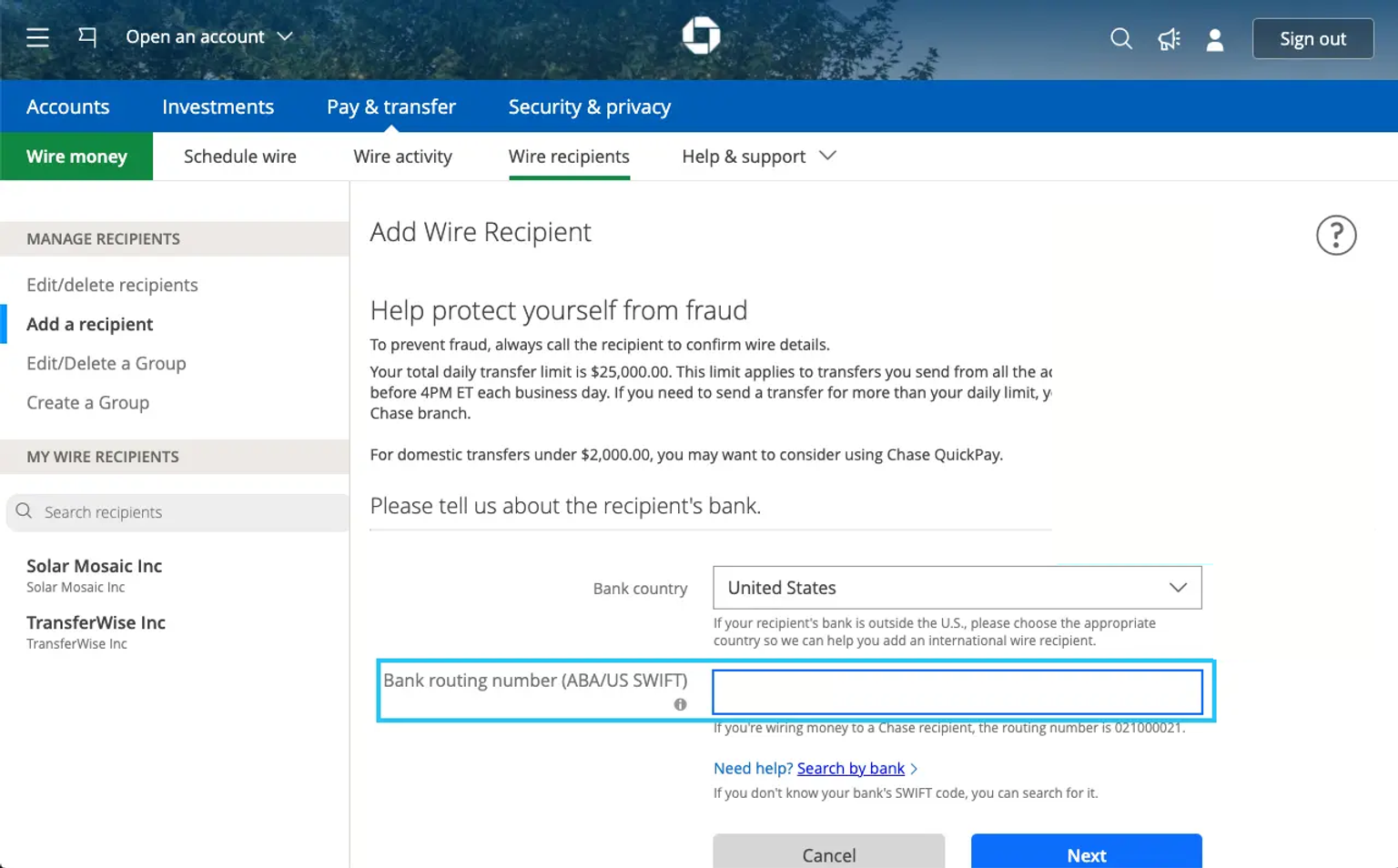
Task: Open the megaphone notifications icon
Action: [x=1169, y=39]
